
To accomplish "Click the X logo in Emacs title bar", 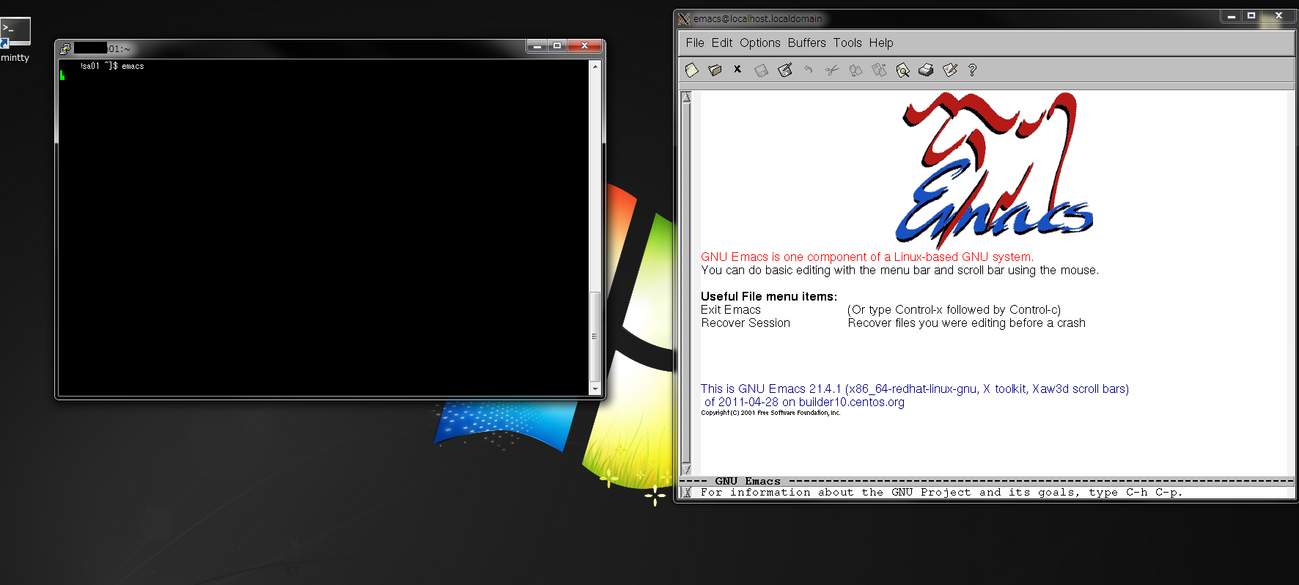I will (x=683, y=19).
